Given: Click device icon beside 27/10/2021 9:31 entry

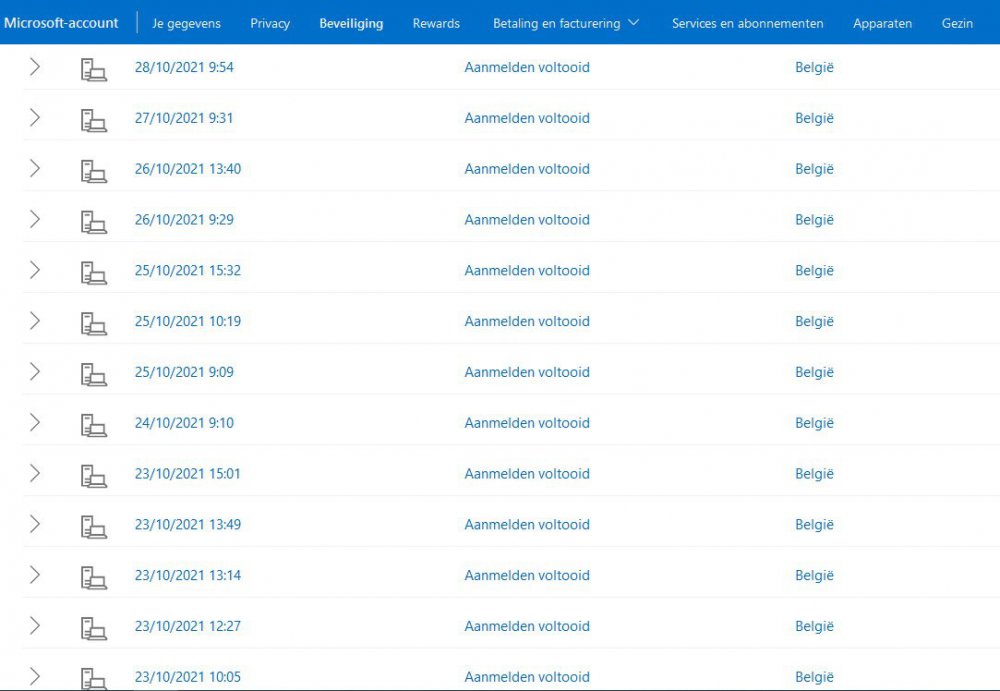Looking at the screenshot, I should [x=93, y=120].
